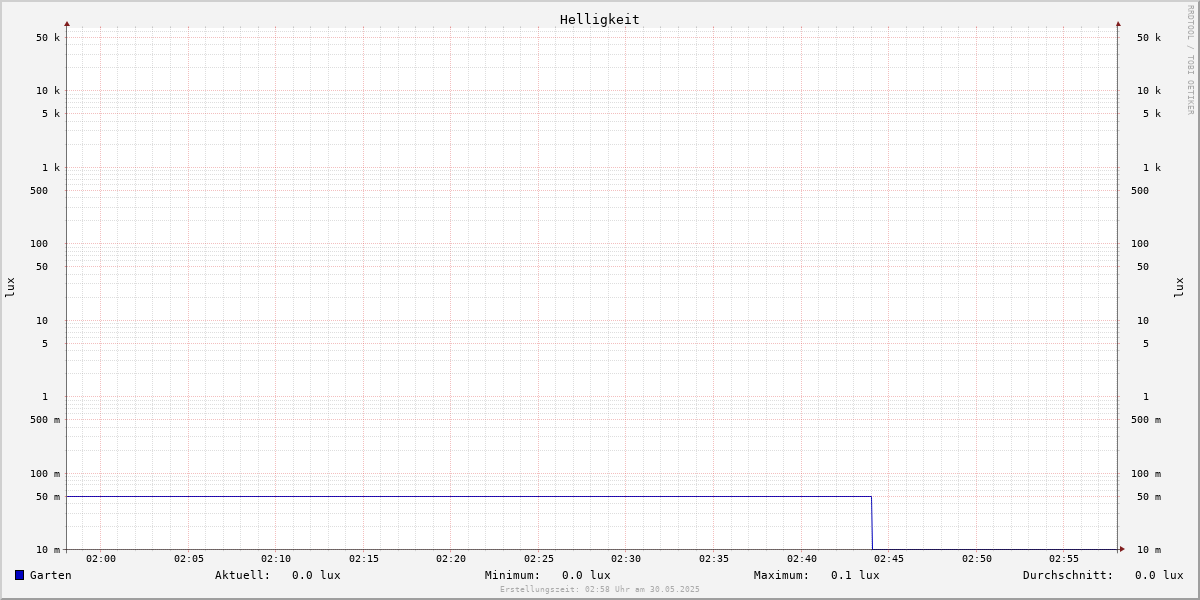Click the blue Garten legend color box
Image resolution: width=1200 pixels, height=600 pixels.
tap(19, 575)
